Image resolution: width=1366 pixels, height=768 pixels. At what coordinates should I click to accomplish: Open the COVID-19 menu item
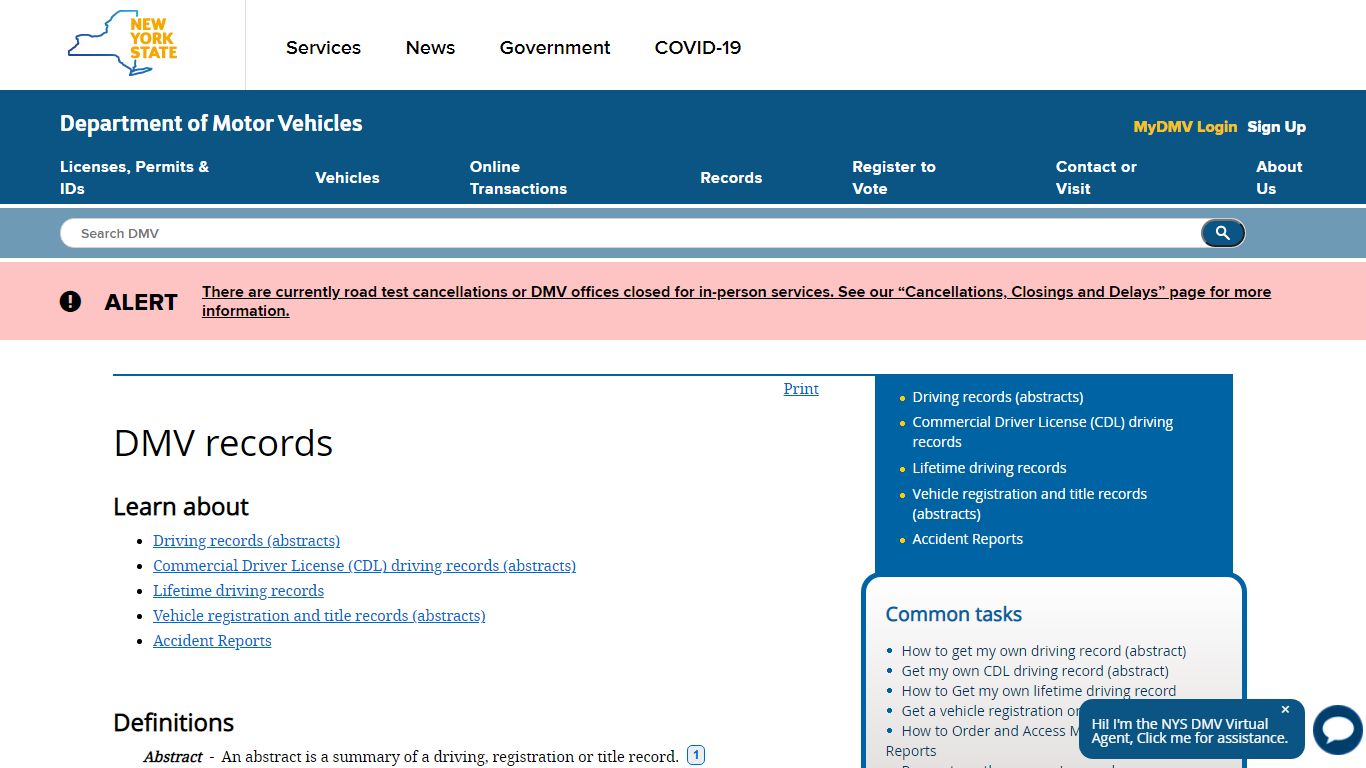pyautogui.click(x=698, y=48)
